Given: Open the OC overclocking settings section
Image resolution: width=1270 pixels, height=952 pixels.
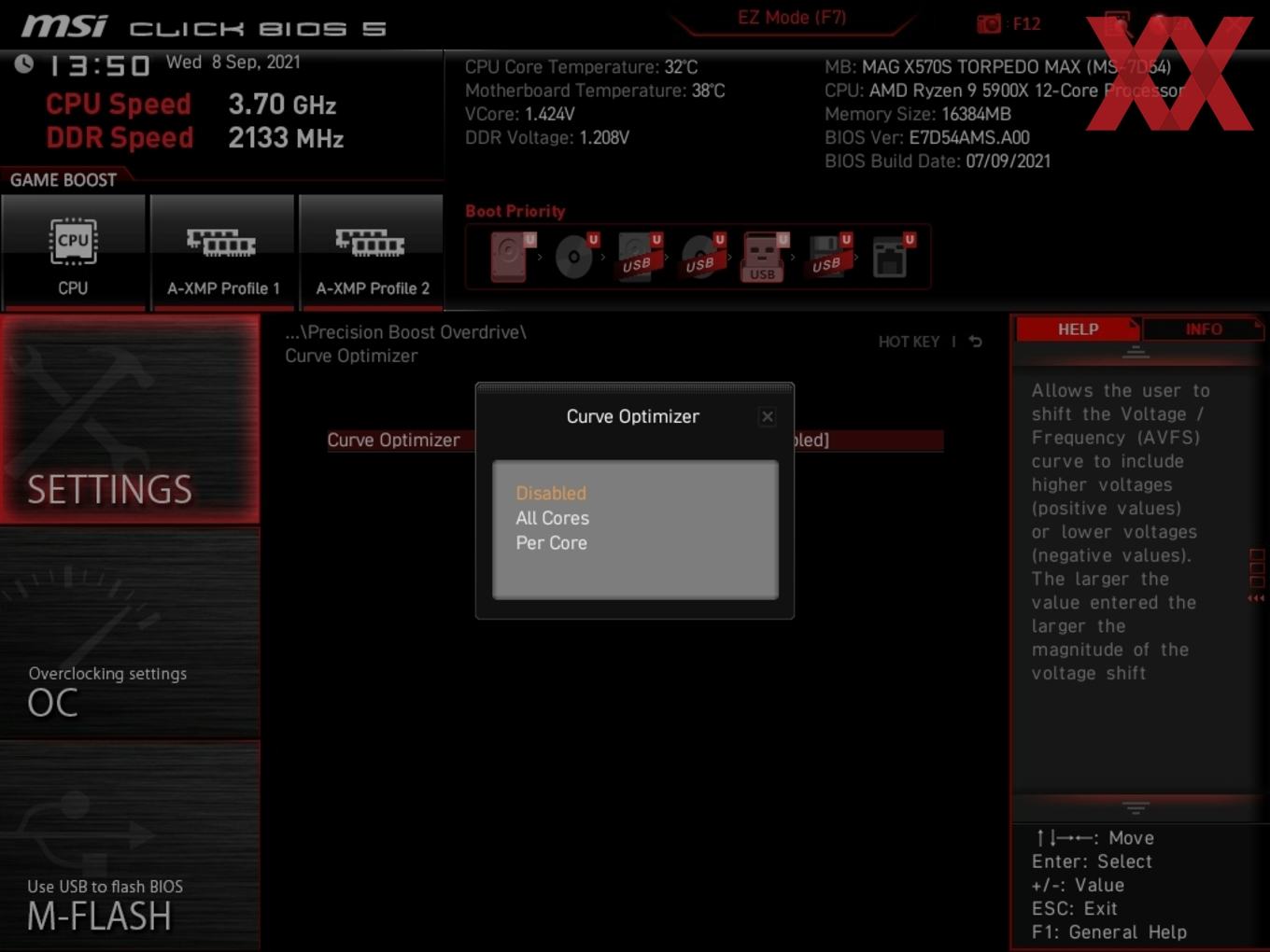Looking at the screenshot, I should tap(130, 635).
